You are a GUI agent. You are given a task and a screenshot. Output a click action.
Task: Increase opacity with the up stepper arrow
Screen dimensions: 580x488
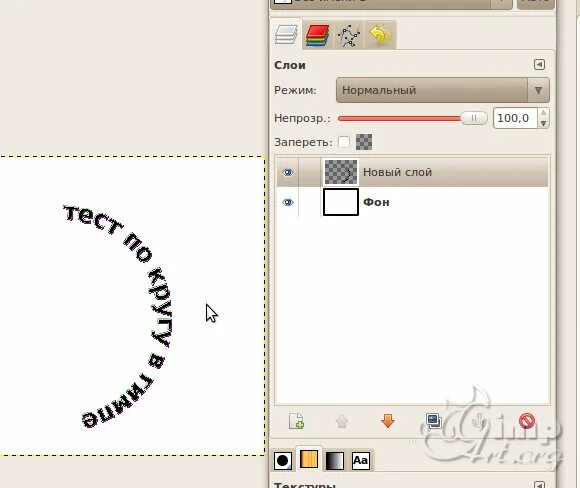(x=543, y=113)
